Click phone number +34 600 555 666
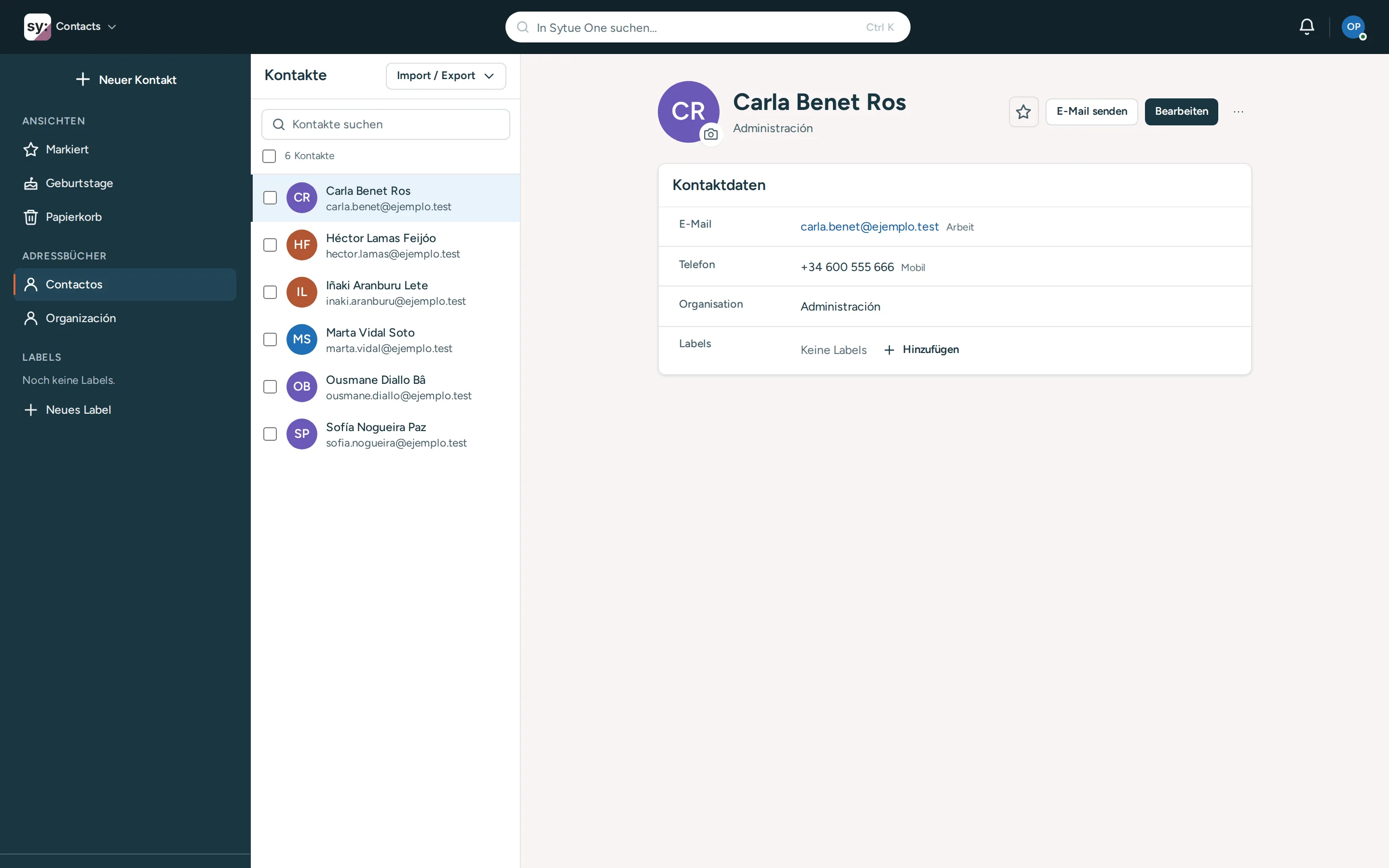Image resolution: width=1389 pixels, height=868 pixels. pyautogui.click(x=847, y=267)
